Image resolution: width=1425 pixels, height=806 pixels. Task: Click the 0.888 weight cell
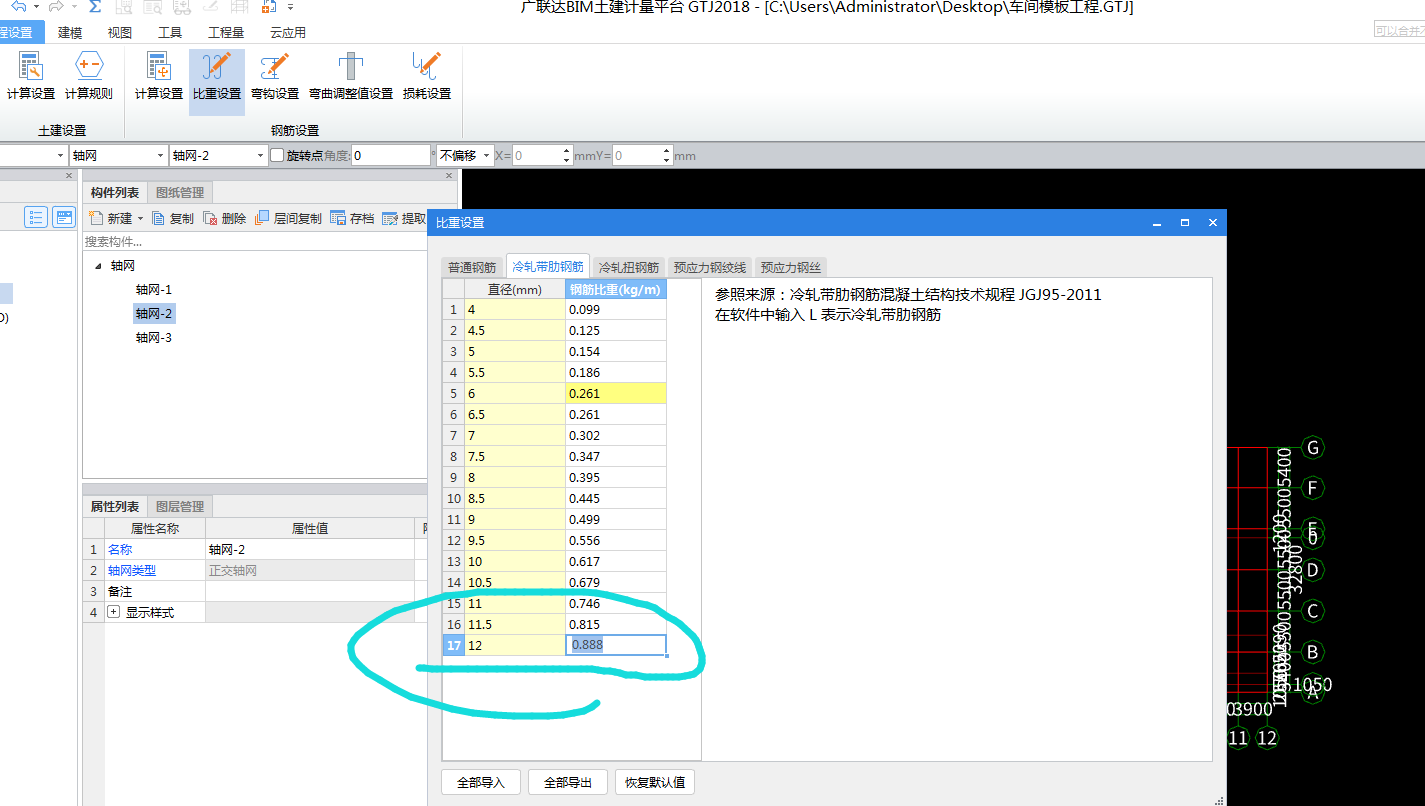pyautogui.click(x=616, y=645)
